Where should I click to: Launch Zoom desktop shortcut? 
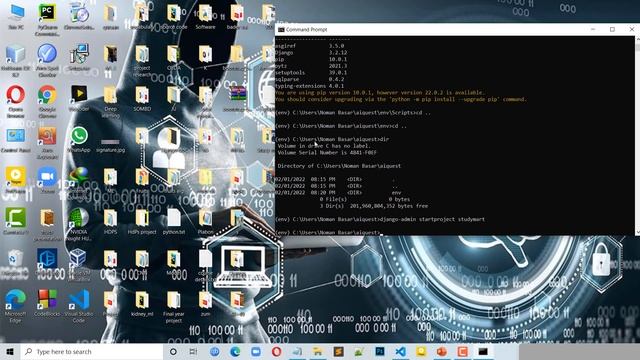[x=47, y=180]
